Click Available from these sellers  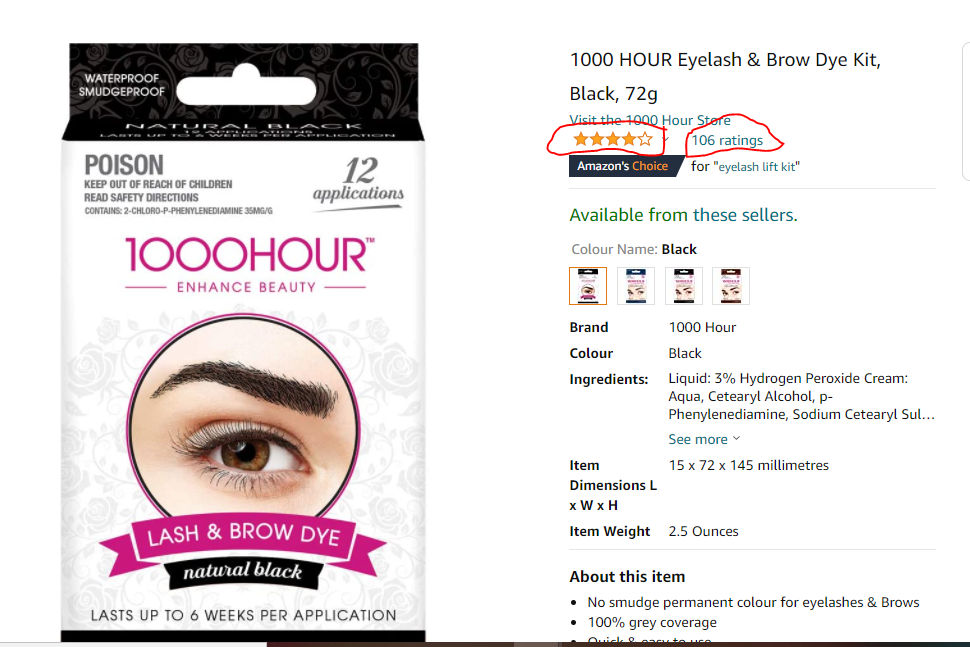(684, 215)
